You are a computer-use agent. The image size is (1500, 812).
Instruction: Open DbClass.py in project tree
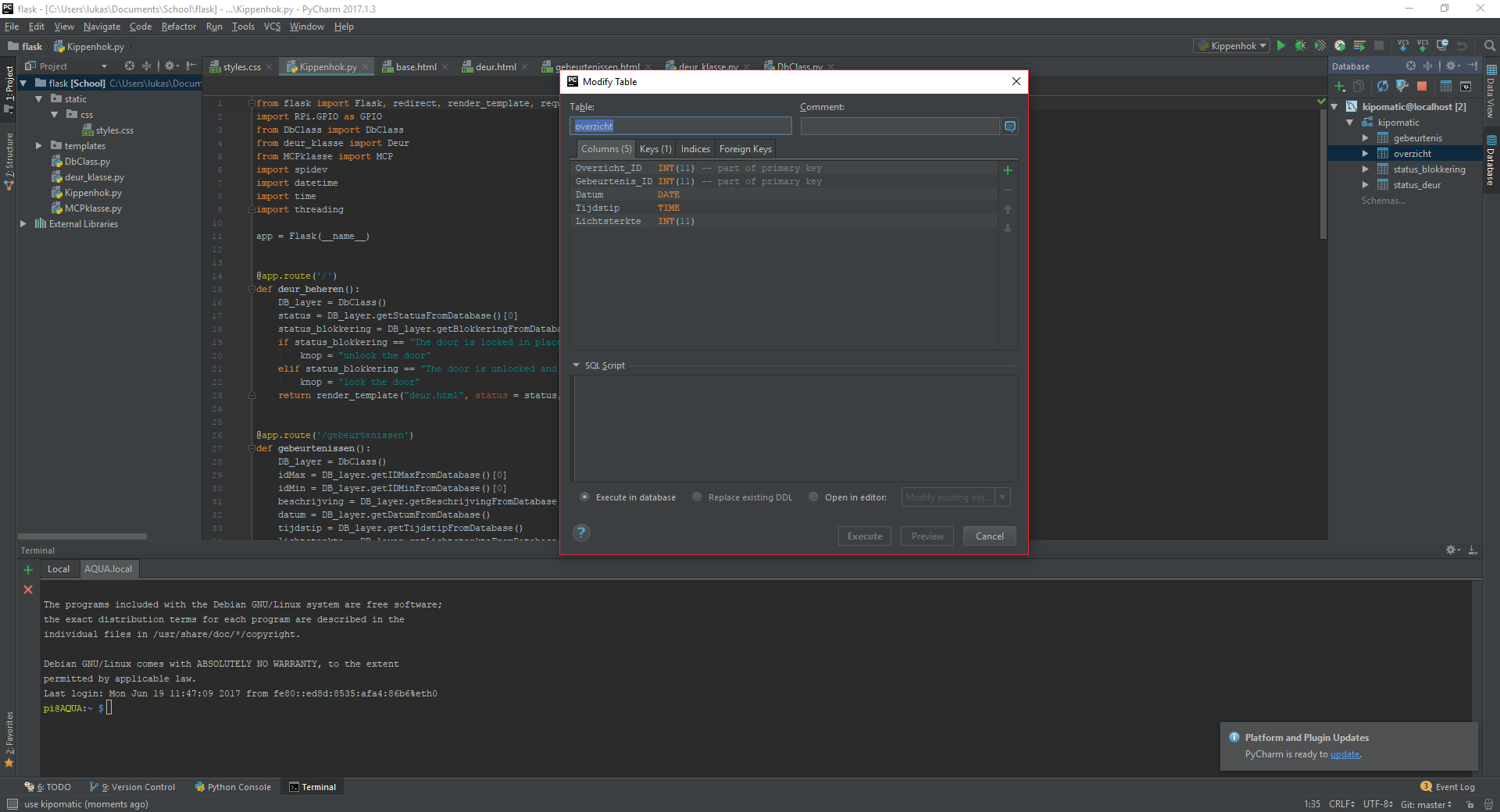80,162
